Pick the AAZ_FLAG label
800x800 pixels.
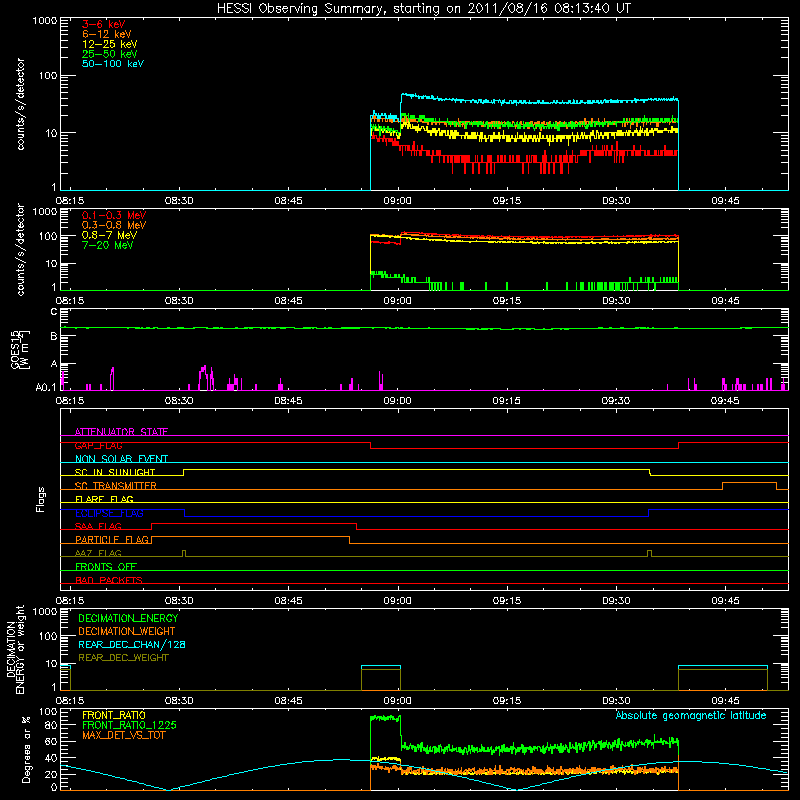pos(98,553)
